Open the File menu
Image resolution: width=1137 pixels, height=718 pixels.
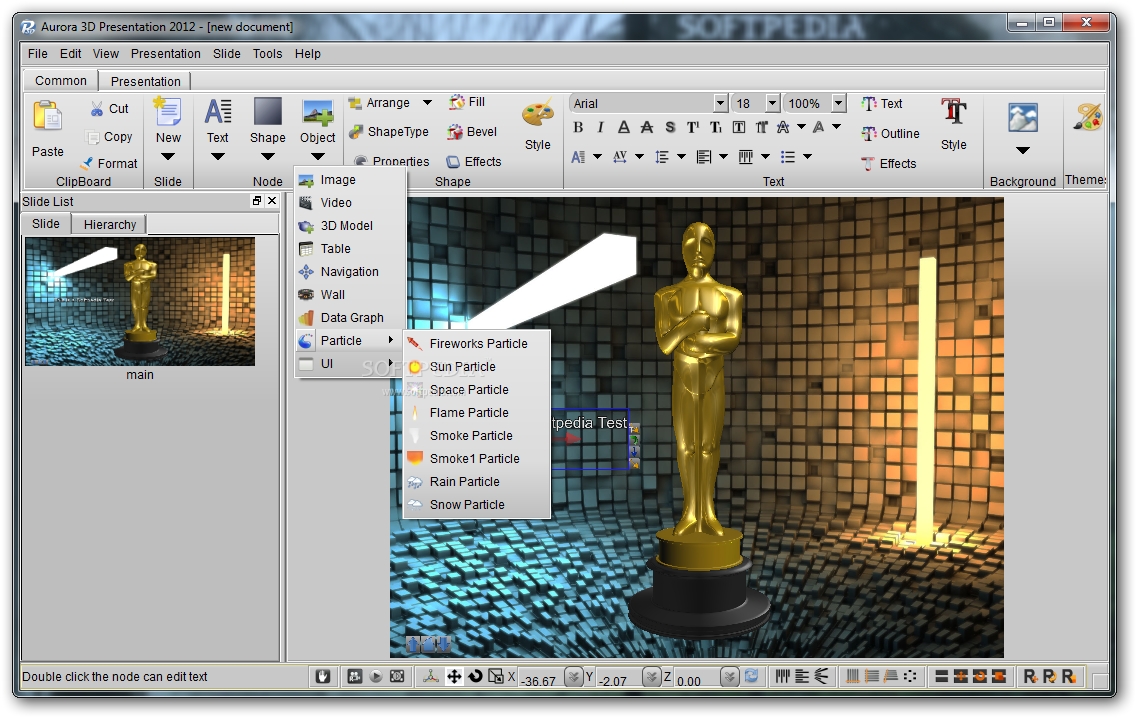tap(38, 54)
